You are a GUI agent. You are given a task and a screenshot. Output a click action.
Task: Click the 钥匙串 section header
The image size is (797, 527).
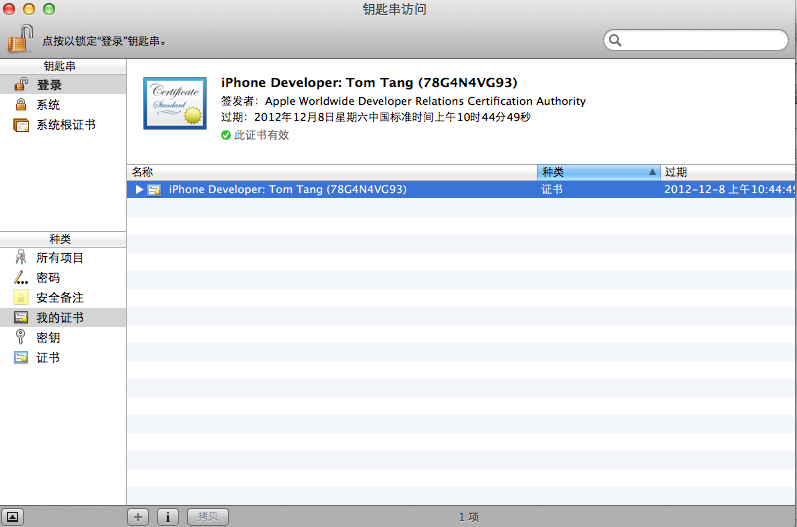(60, 66)
